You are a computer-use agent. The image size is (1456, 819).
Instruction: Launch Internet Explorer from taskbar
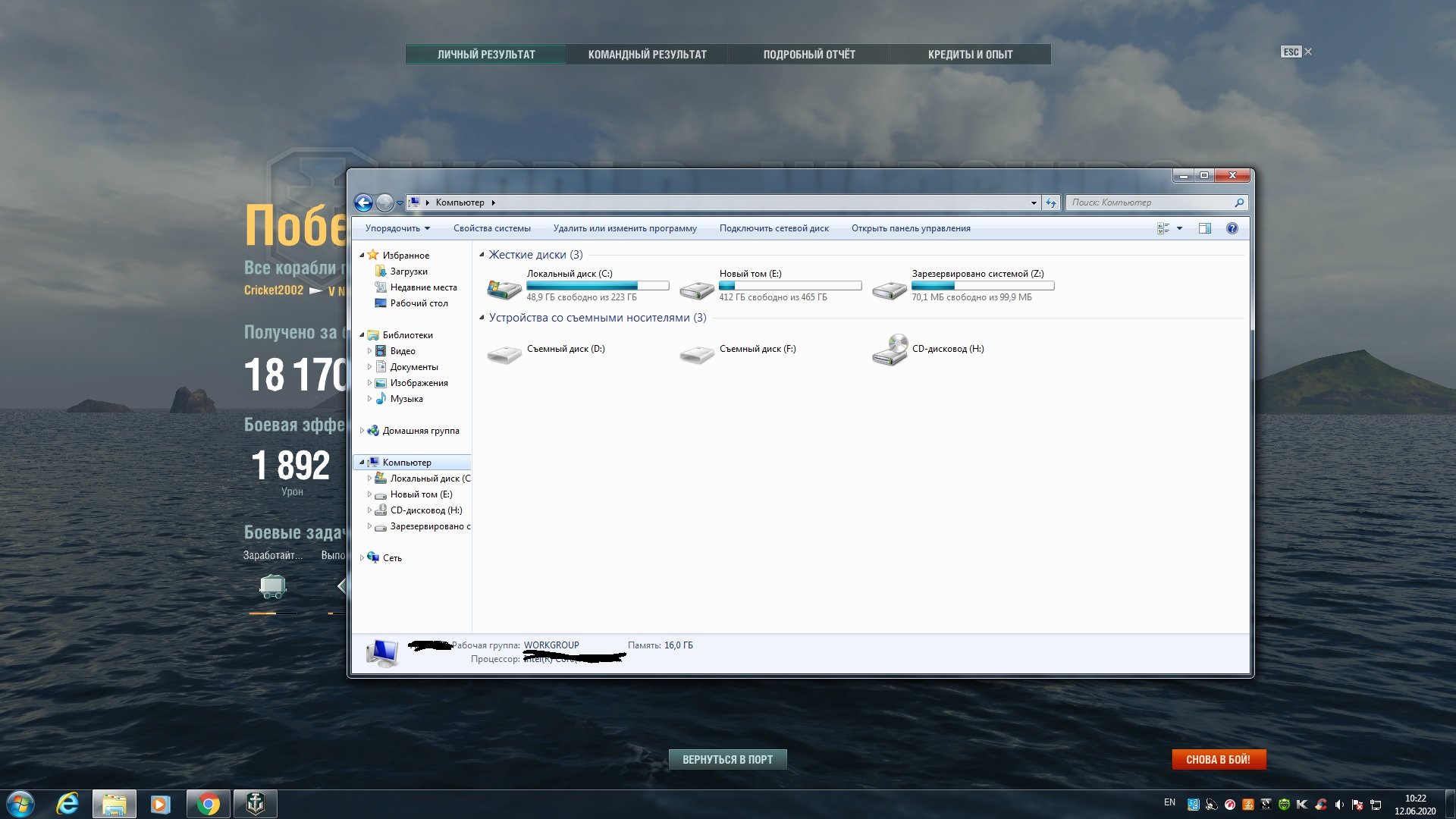(x=67, y=804)
